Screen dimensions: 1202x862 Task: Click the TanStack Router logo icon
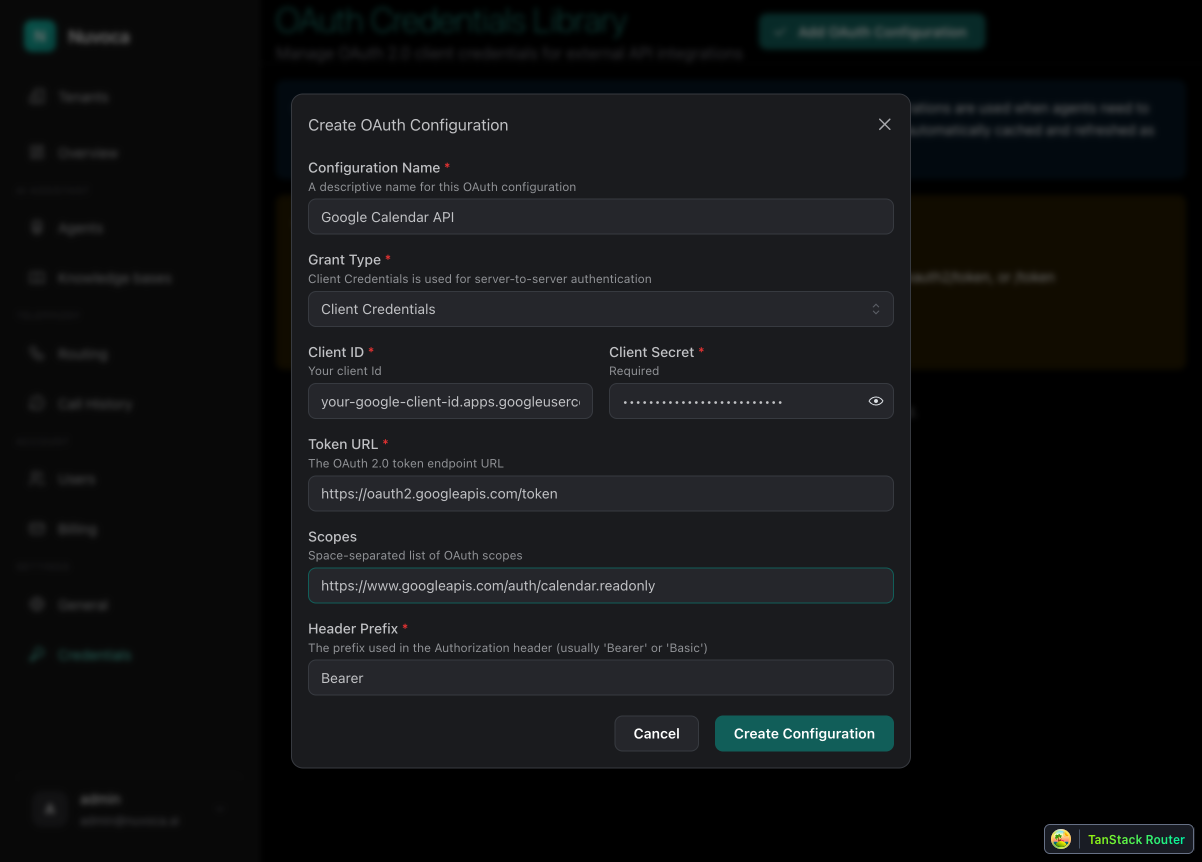(x=1061, y=839)
